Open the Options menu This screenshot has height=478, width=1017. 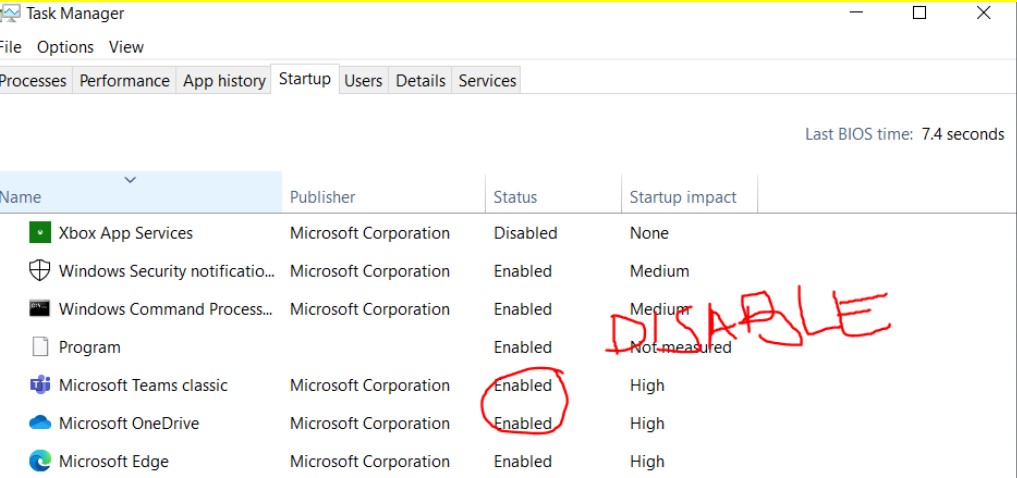click(x=65, y=47)
